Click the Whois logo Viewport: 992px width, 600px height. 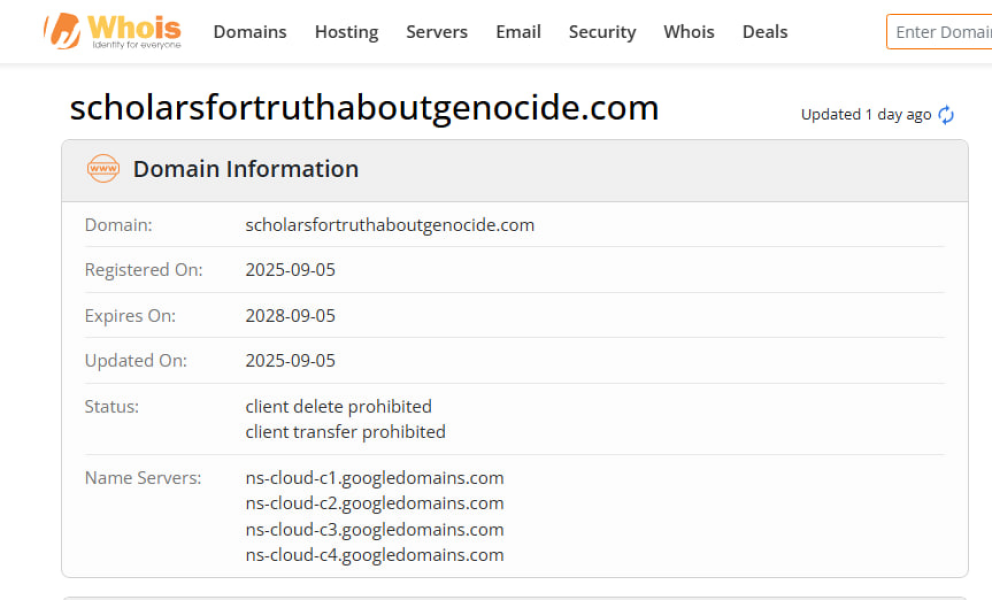click(113, 31)
